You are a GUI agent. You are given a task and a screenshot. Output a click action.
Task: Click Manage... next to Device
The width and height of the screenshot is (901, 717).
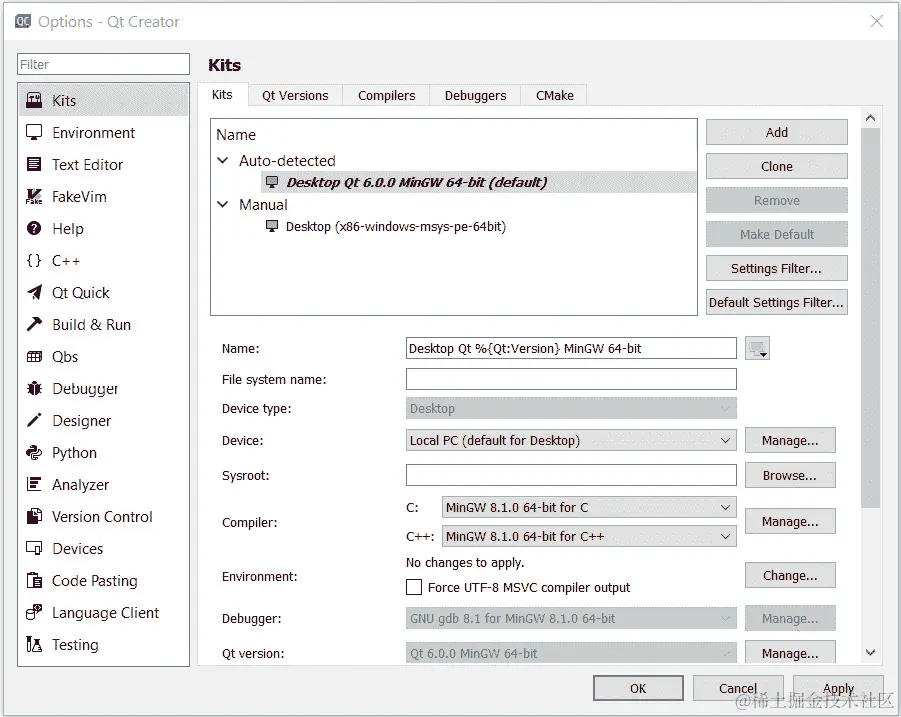click(x=790, y=441)
